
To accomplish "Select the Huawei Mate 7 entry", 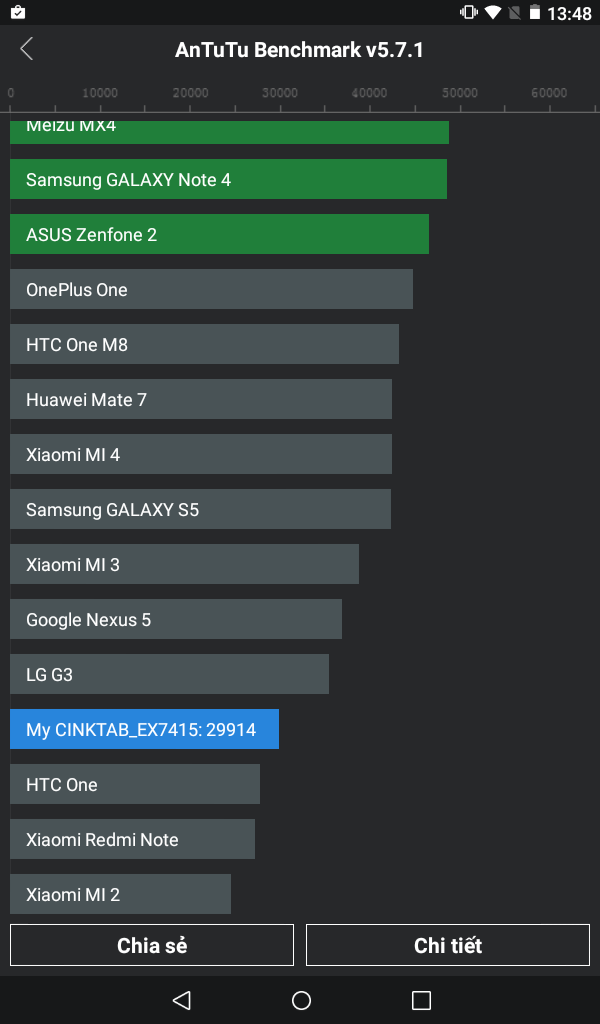I will click(201, 400).
